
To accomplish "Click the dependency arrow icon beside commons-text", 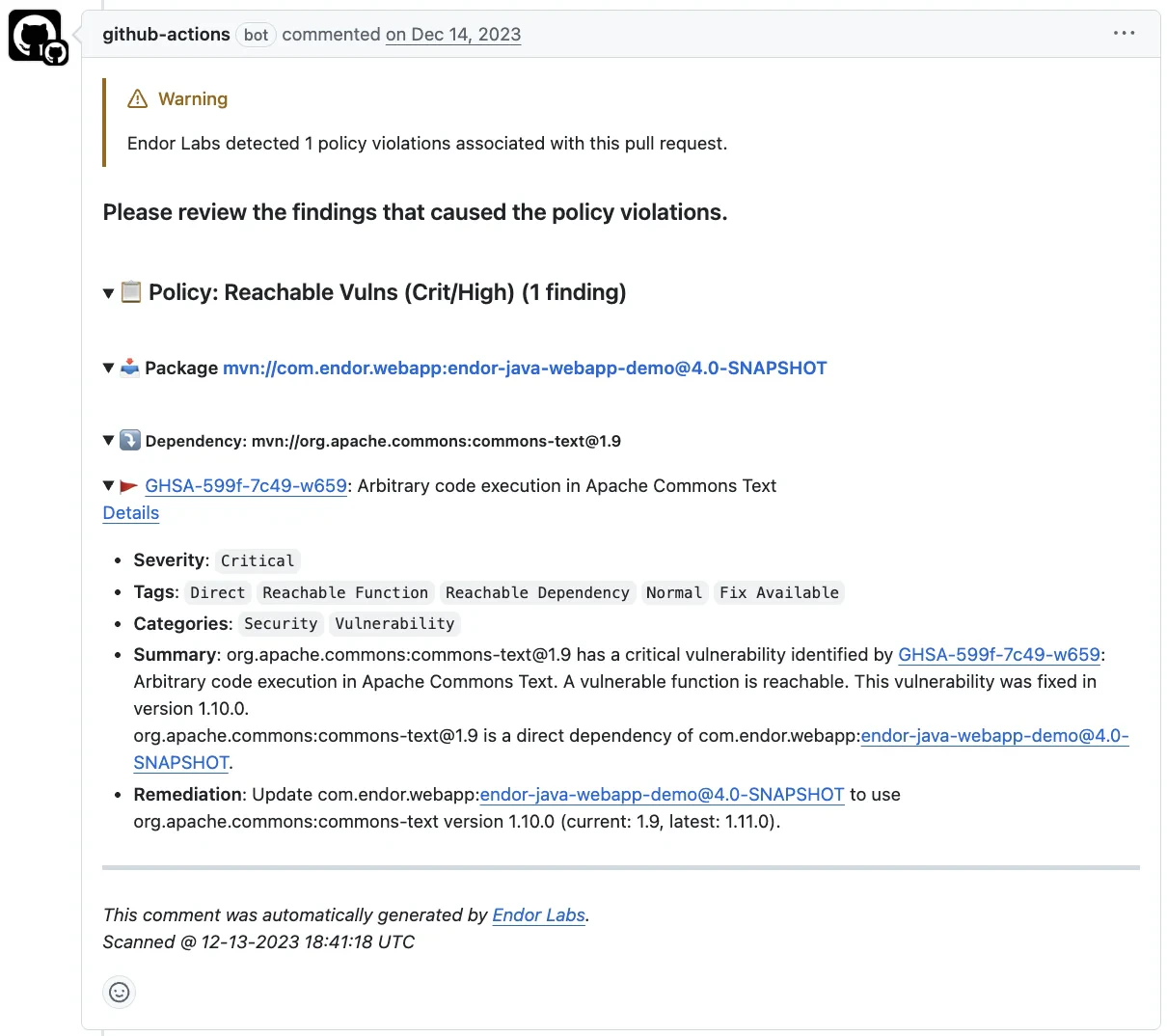I will click(132, 440).
